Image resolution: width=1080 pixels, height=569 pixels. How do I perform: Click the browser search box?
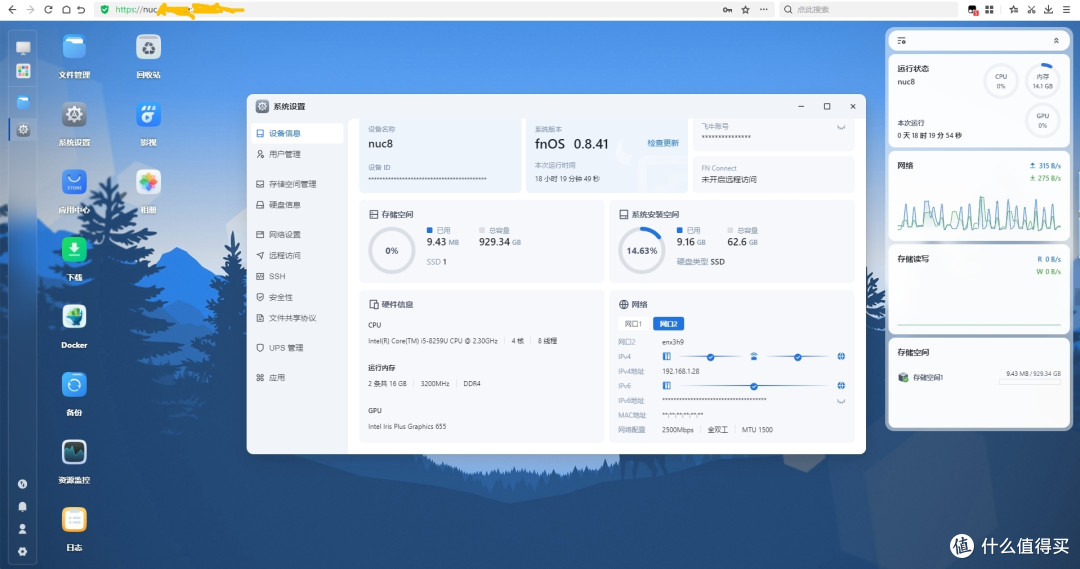[869, 10]
